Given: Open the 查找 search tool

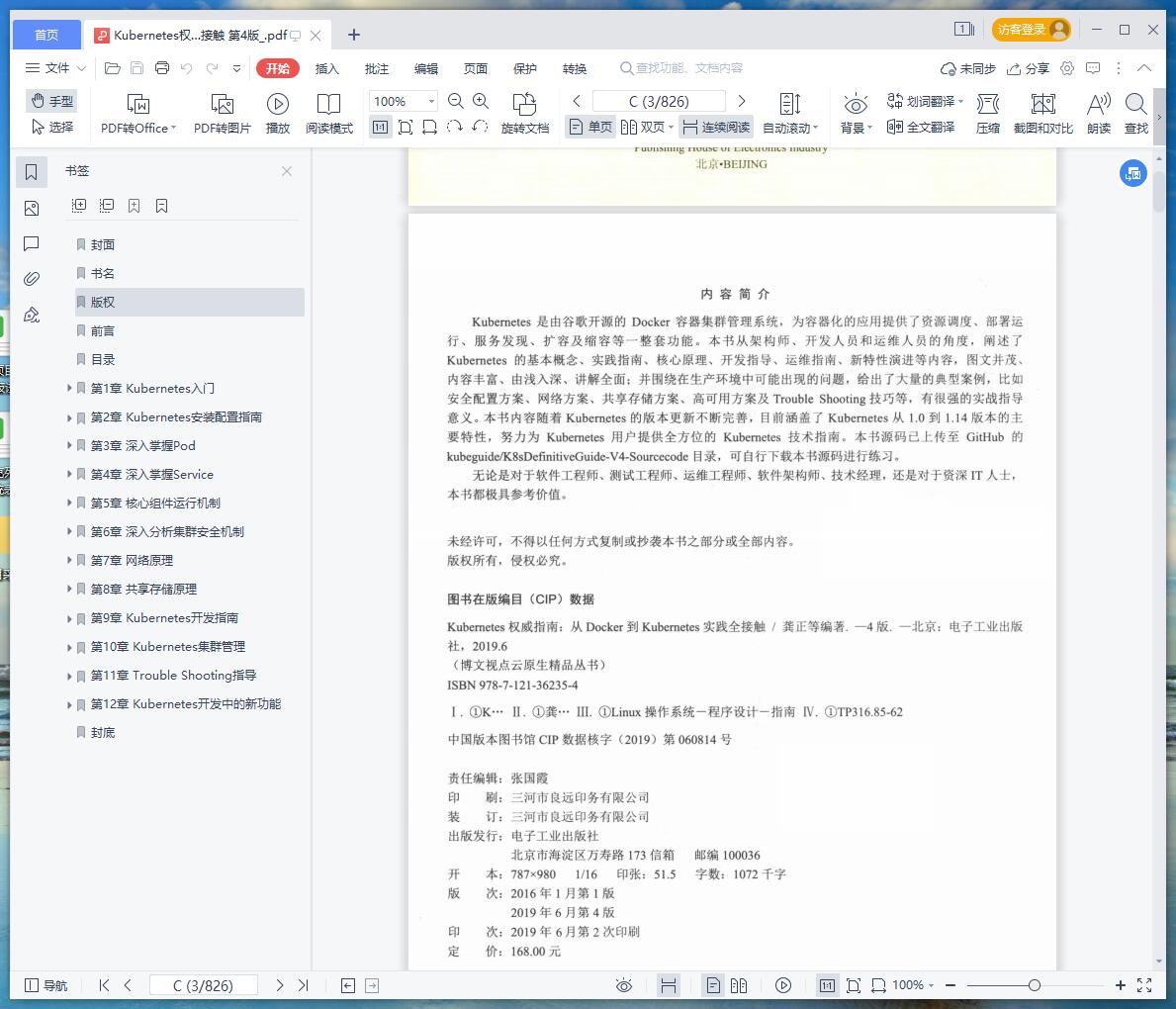Looking at the screenshot, I should coord(1136,114).
